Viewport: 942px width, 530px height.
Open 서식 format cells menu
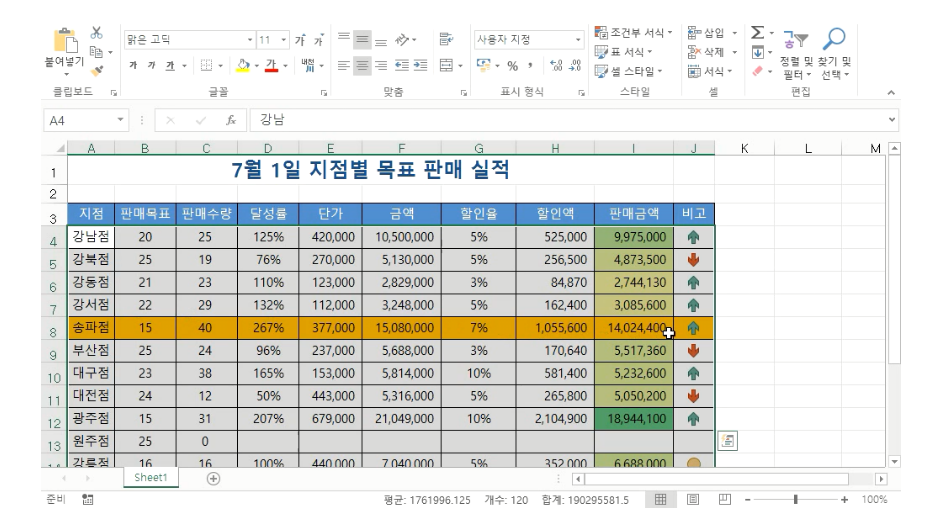710,72
